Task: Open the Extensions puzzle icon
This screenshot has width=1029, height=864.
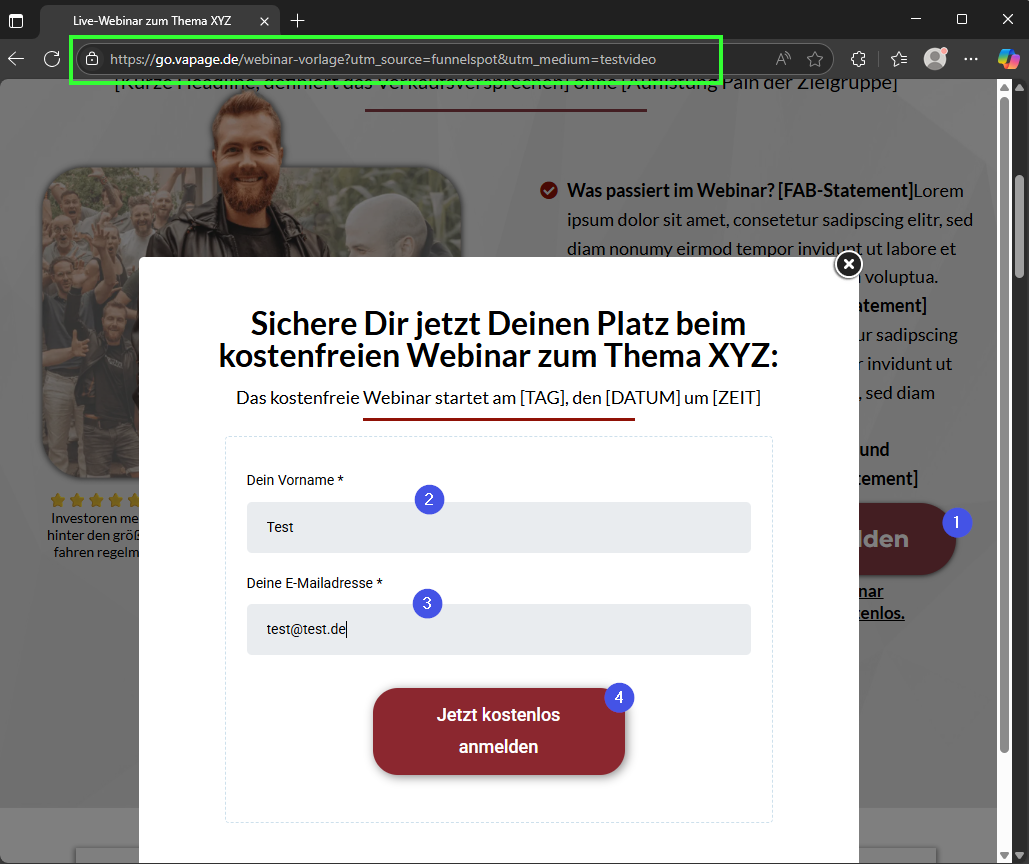Action: pos(858,59)
